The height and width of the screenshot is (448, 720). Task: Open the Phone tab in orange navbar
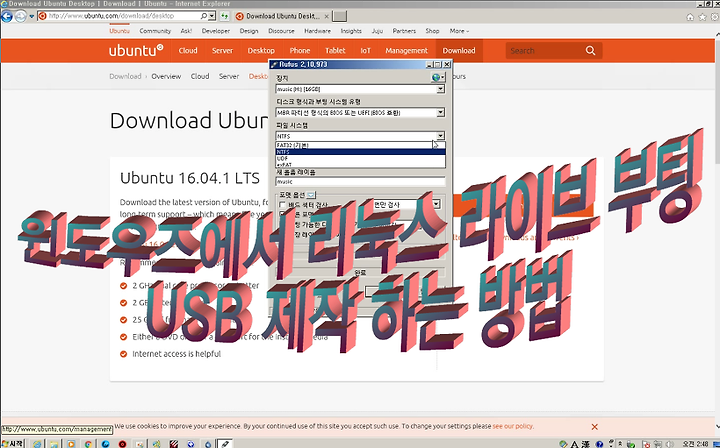(300, 50)
